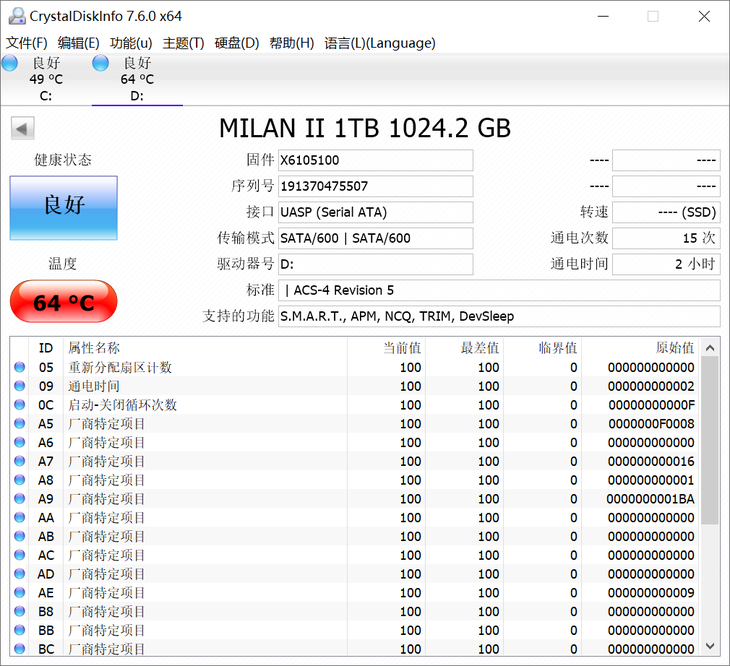
Task: Click the 原始值 column header
Action: coord(640,348)
